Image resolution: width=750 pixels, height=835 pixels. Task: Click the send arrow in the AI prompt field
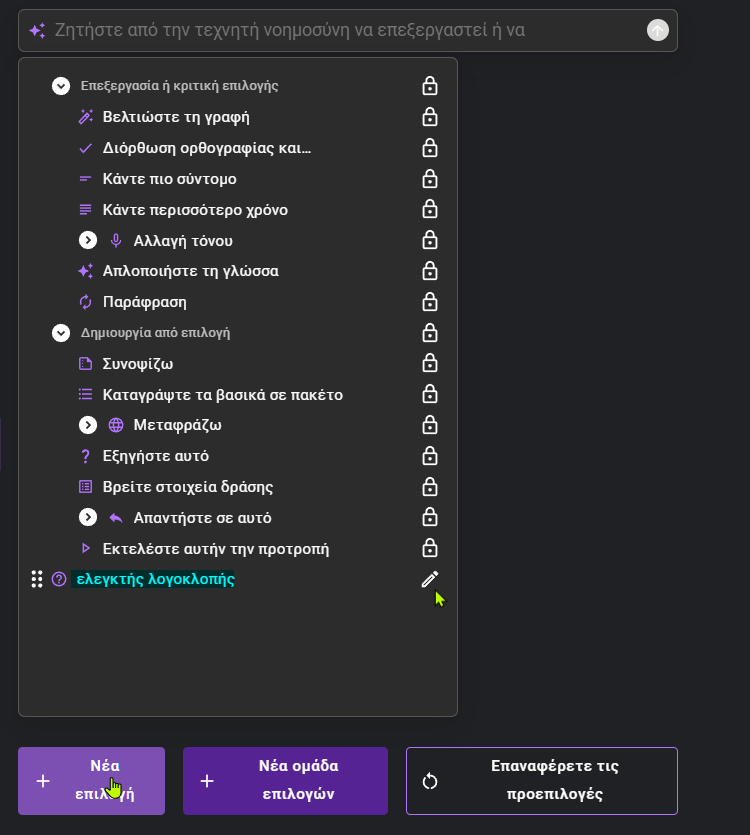tap(658, 30)
